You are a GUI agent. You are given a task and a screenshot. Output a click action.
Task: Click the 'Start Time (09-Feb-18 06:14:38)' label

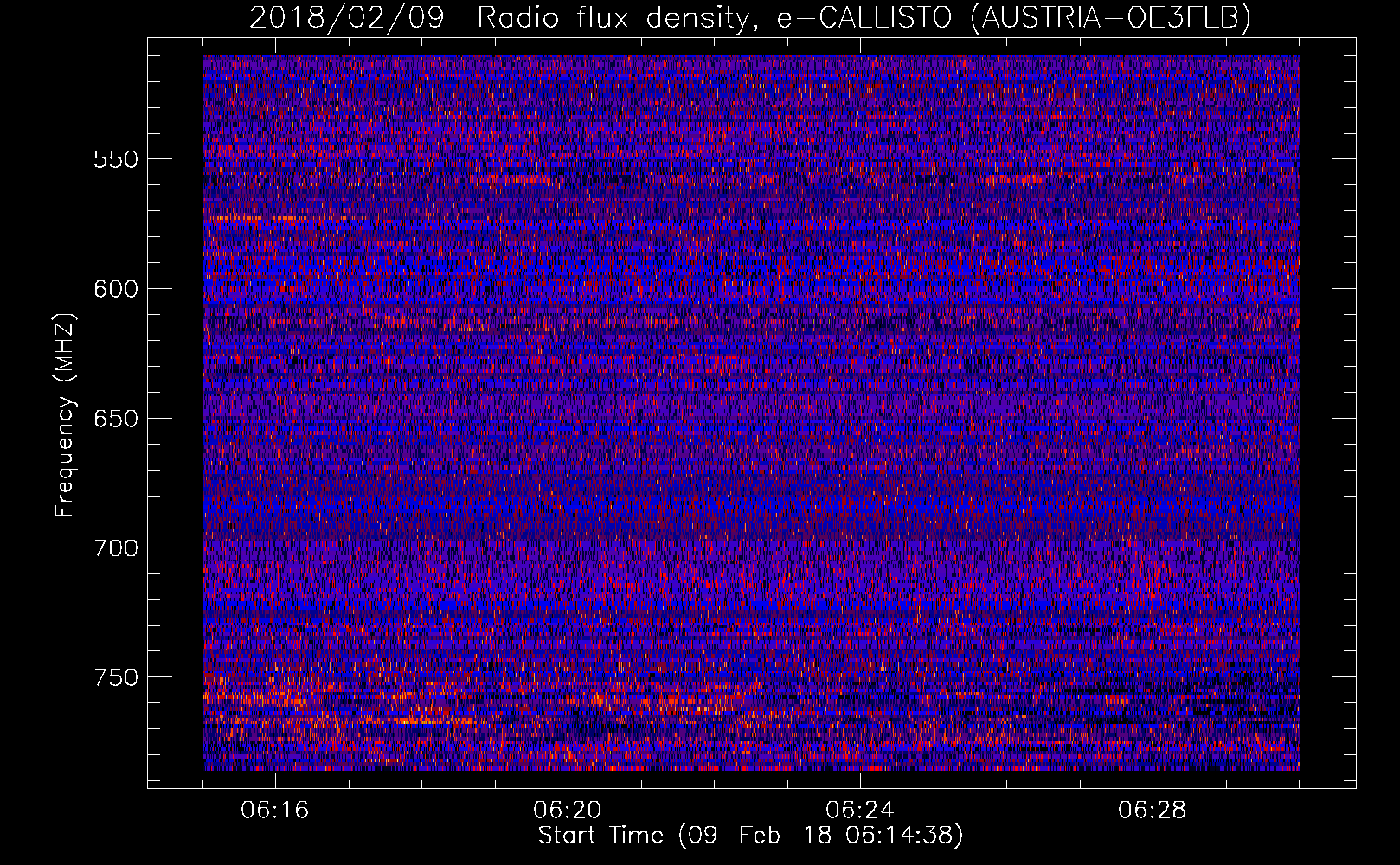tap(750, 836)
